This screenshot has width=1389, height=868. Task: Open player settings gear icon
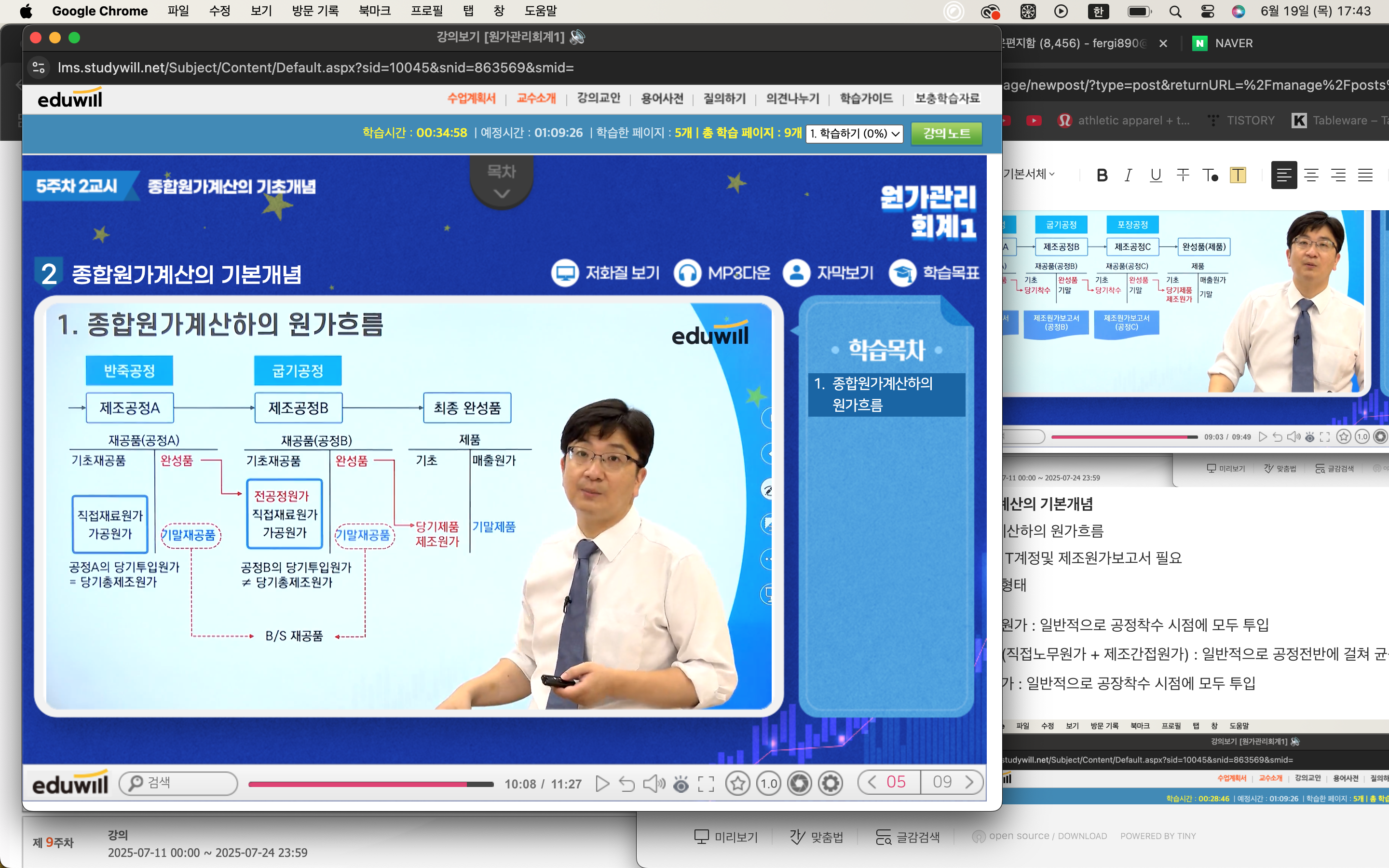tap(831, 784)
